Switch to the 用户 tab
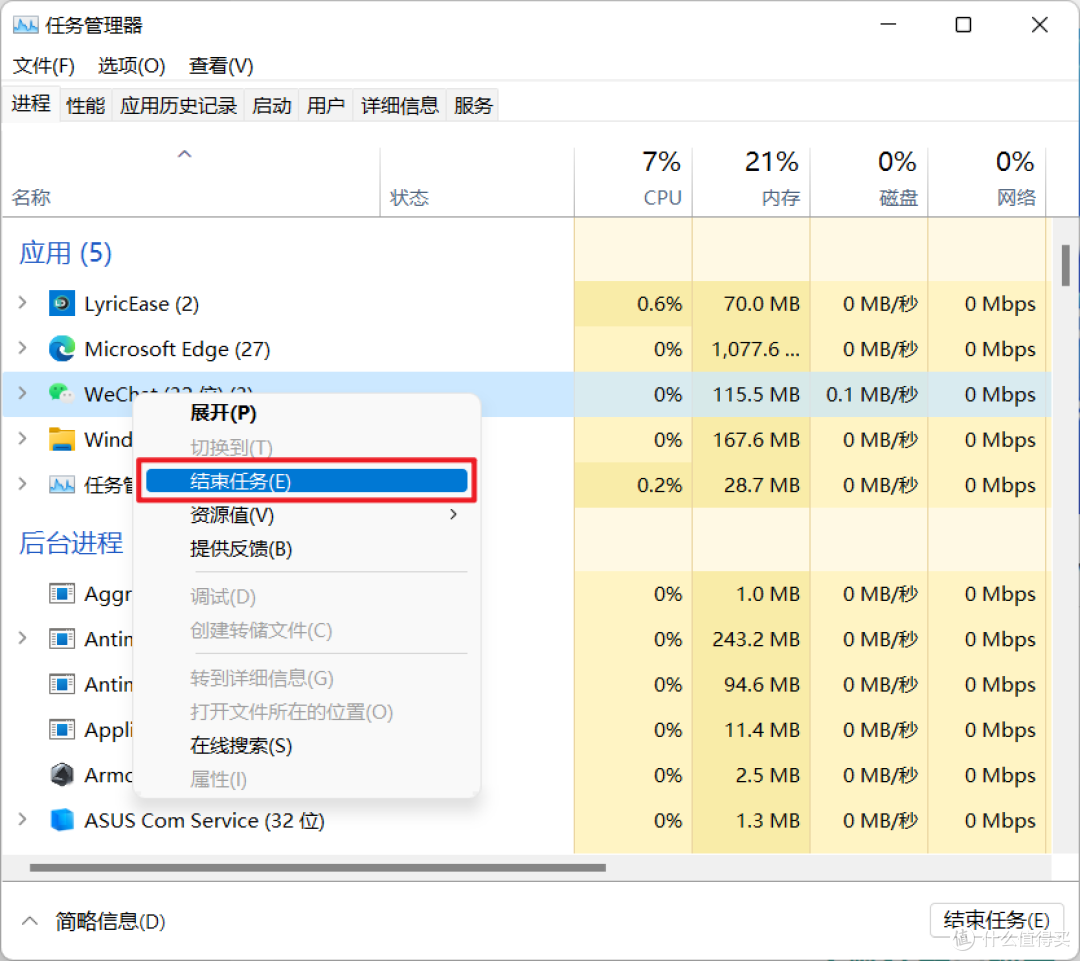This screenshot has height=961, width=1080. pyautogui.click(x=325, y=105)
